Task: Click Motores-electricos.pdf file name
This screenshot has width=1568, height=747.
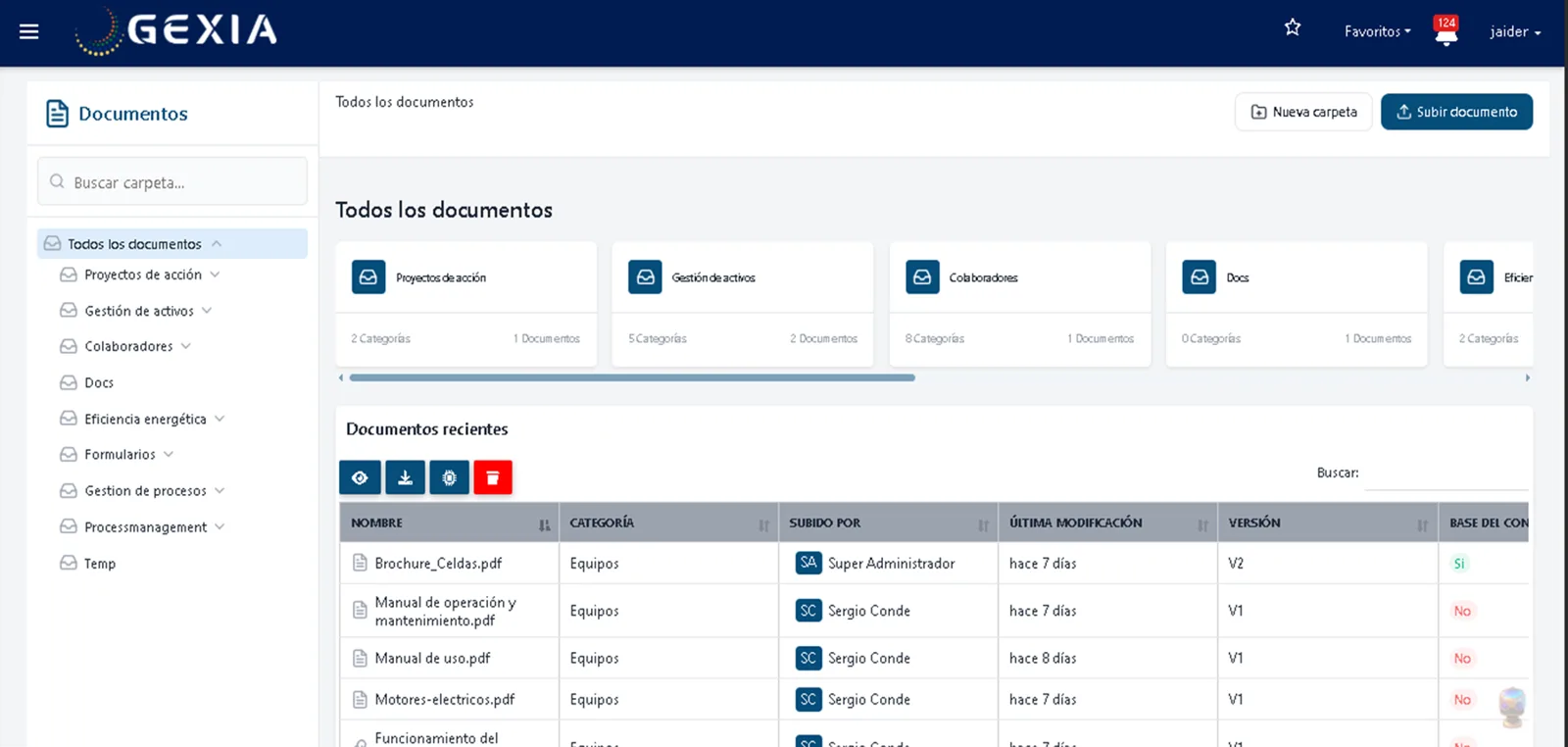Action: point(445,699)
